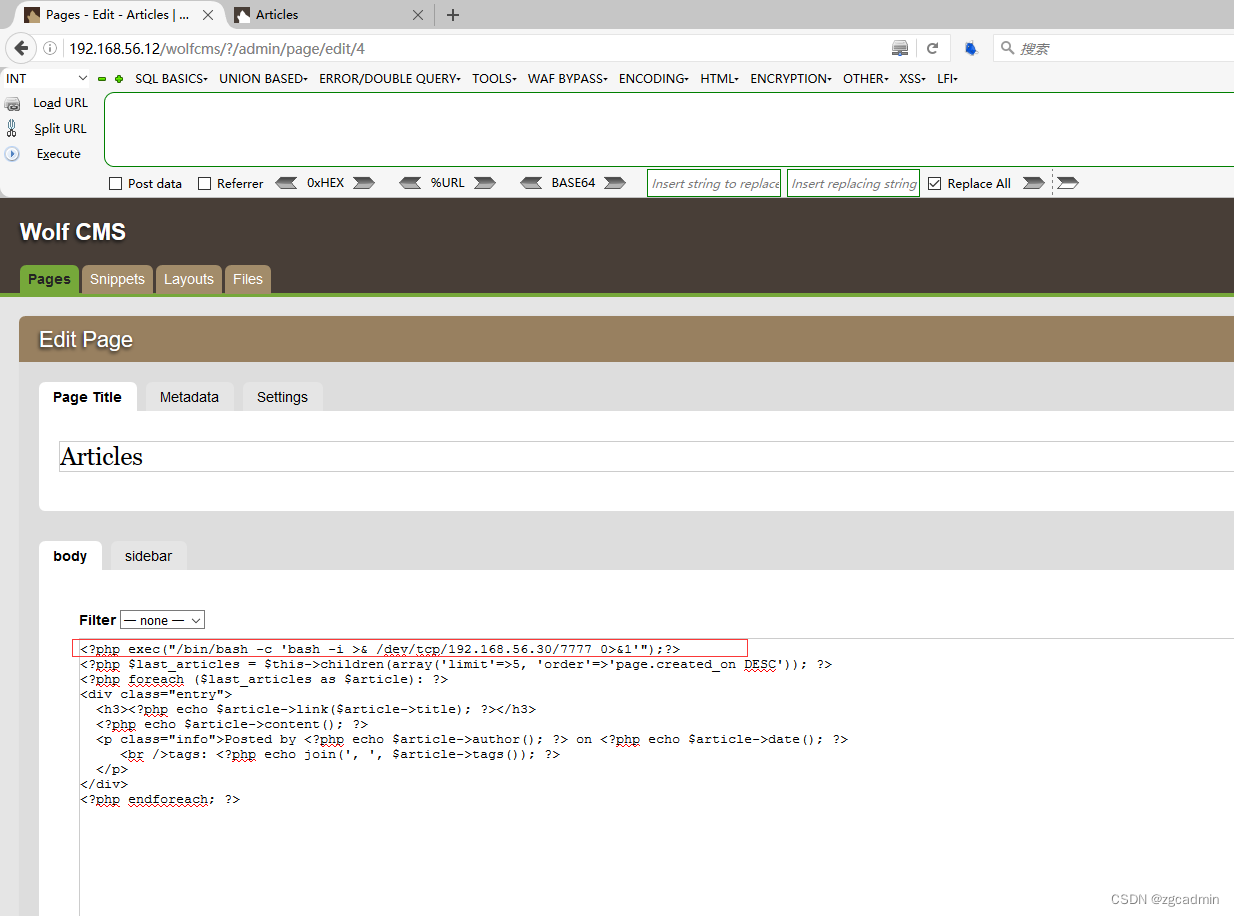Click the HackBar green minus icon
Viewport: 1234px width, 916px height.
coord(102,79)
